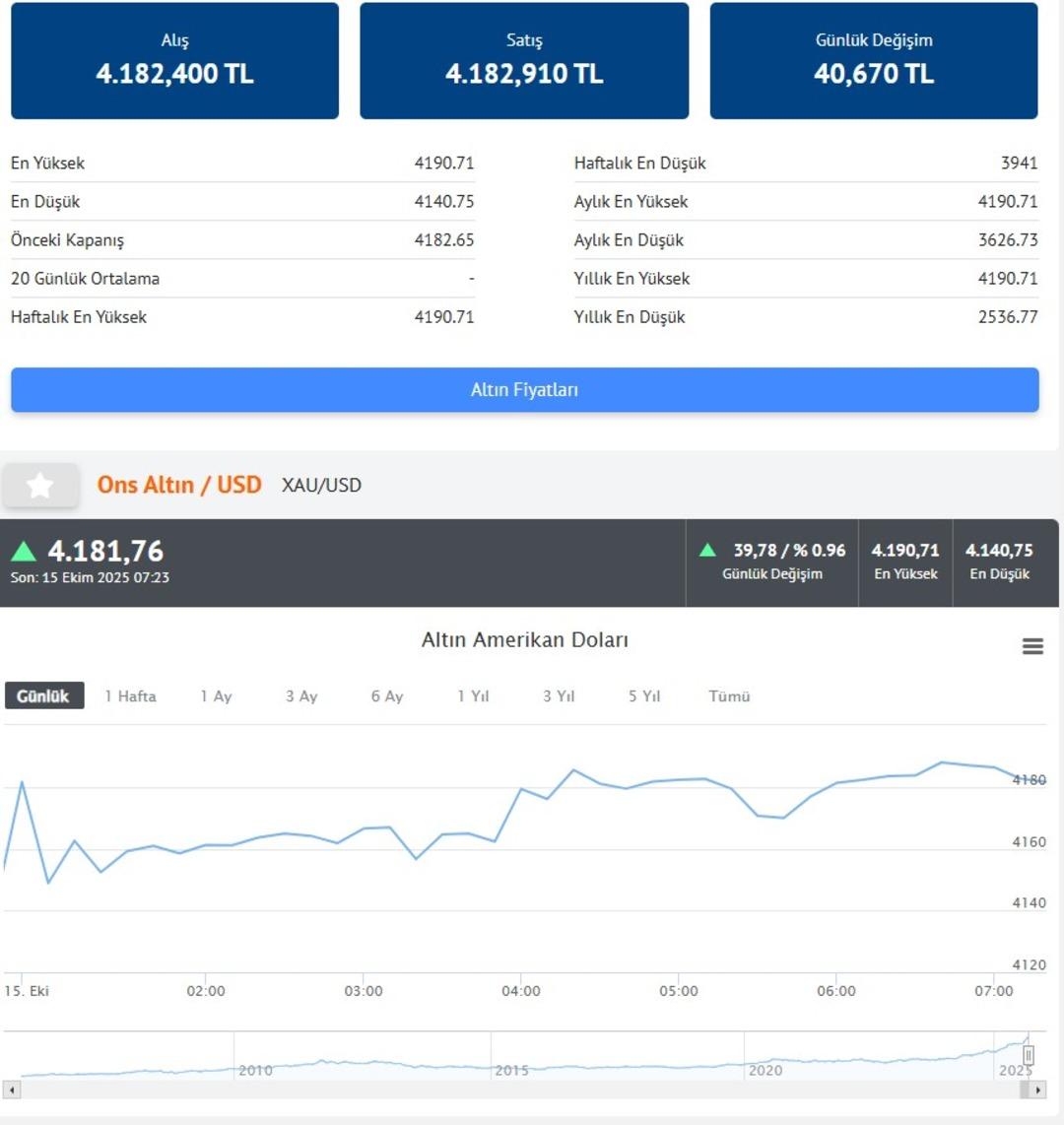Open the chart hamburger menu
The height and width of the screenshot is (1125, 1064).
tap(1032, 646)
